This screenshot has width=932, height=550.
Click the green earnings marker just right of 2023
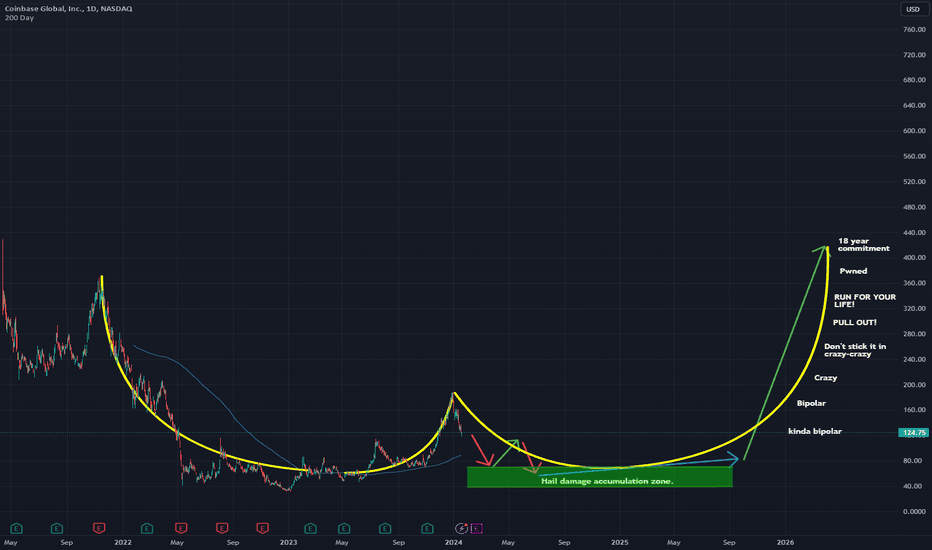pos(310,528)
